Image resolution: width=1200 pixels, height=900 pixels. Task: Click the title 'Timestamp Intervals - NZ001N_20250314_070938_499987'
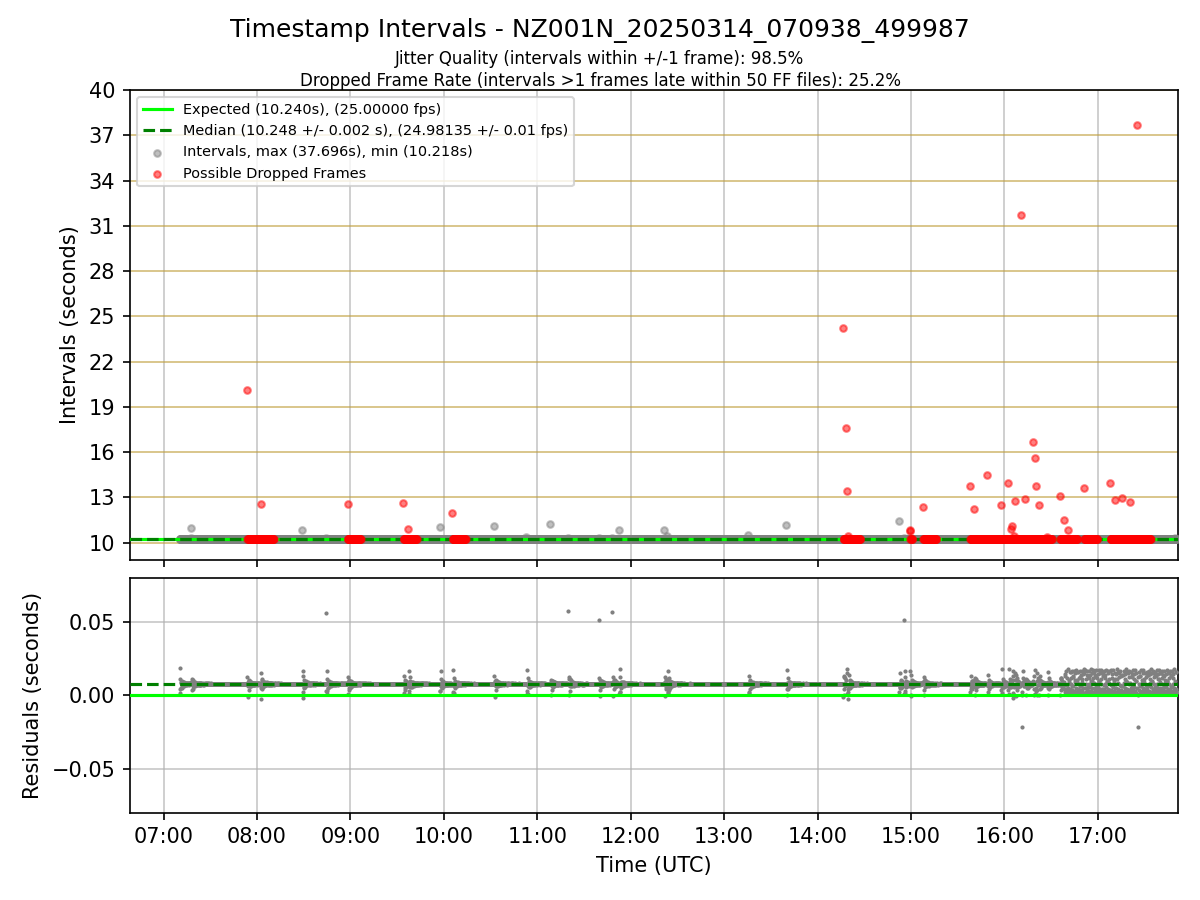click(599, 29)
